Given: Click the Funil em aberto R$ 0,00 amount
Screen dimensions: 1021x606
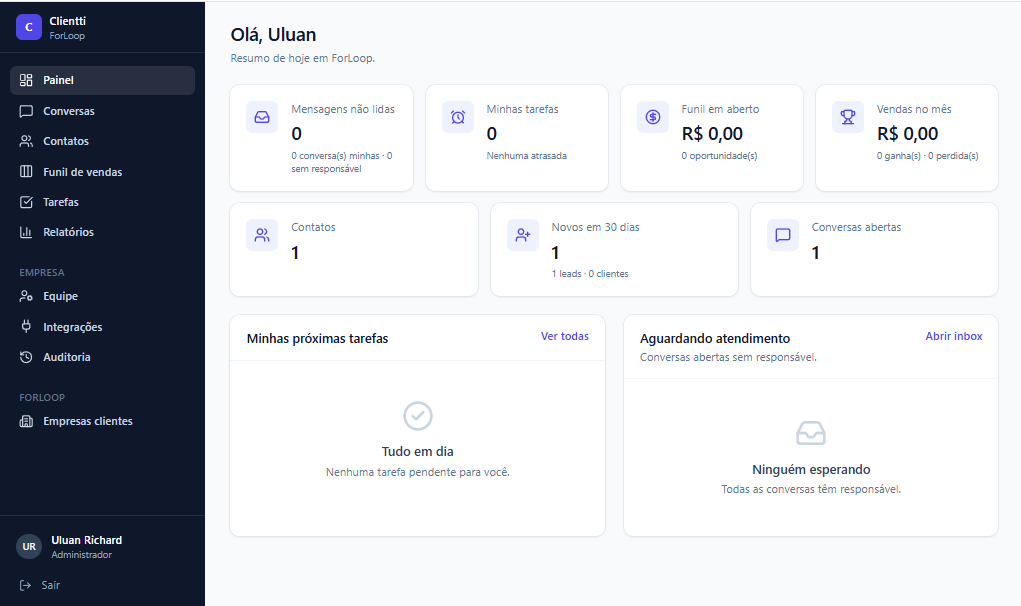Looking at the screenshot, I should pos(712,134).
